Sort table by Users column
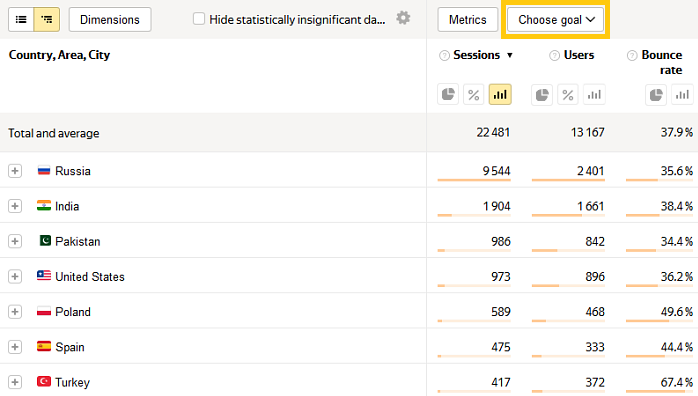Image resolution: width=698 pixels, height=396 pixels. (x=579, y=55)
